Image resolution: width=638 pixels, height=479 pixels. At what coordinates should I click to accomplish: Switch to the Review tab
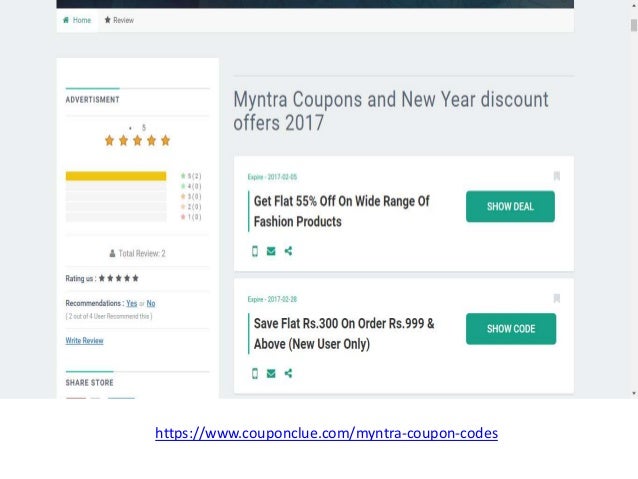click(x=119, y=20)
